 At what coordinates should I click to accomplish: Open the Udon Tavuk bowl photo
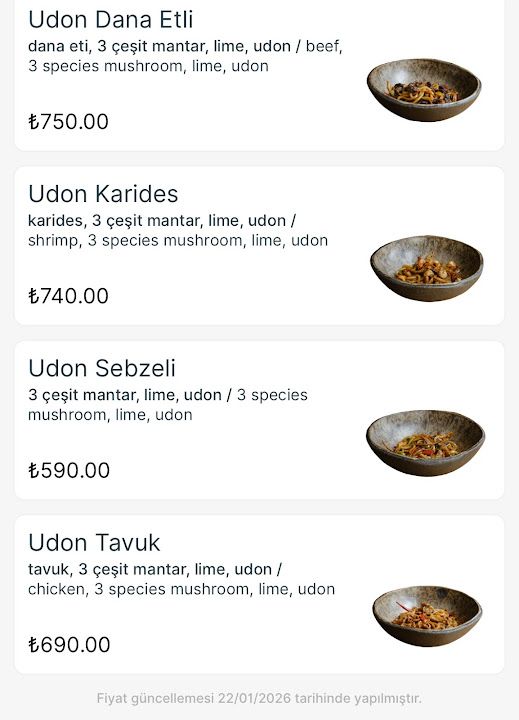pos(427,616)
